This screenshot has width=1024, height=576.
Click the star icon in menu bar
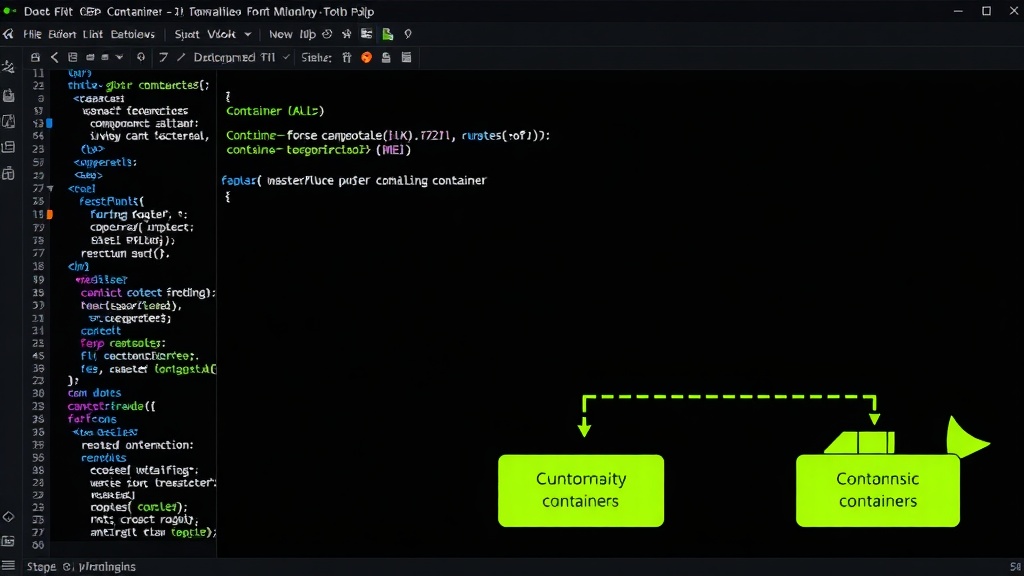pyautogui.click(x=347, y=34)
